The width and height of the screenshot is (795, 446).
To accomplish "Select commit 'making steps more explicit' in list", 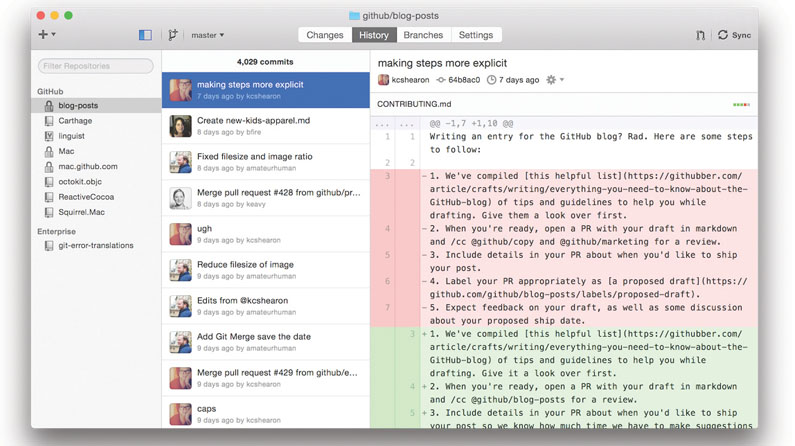I will pyautogui.click(x=266, y=90).
